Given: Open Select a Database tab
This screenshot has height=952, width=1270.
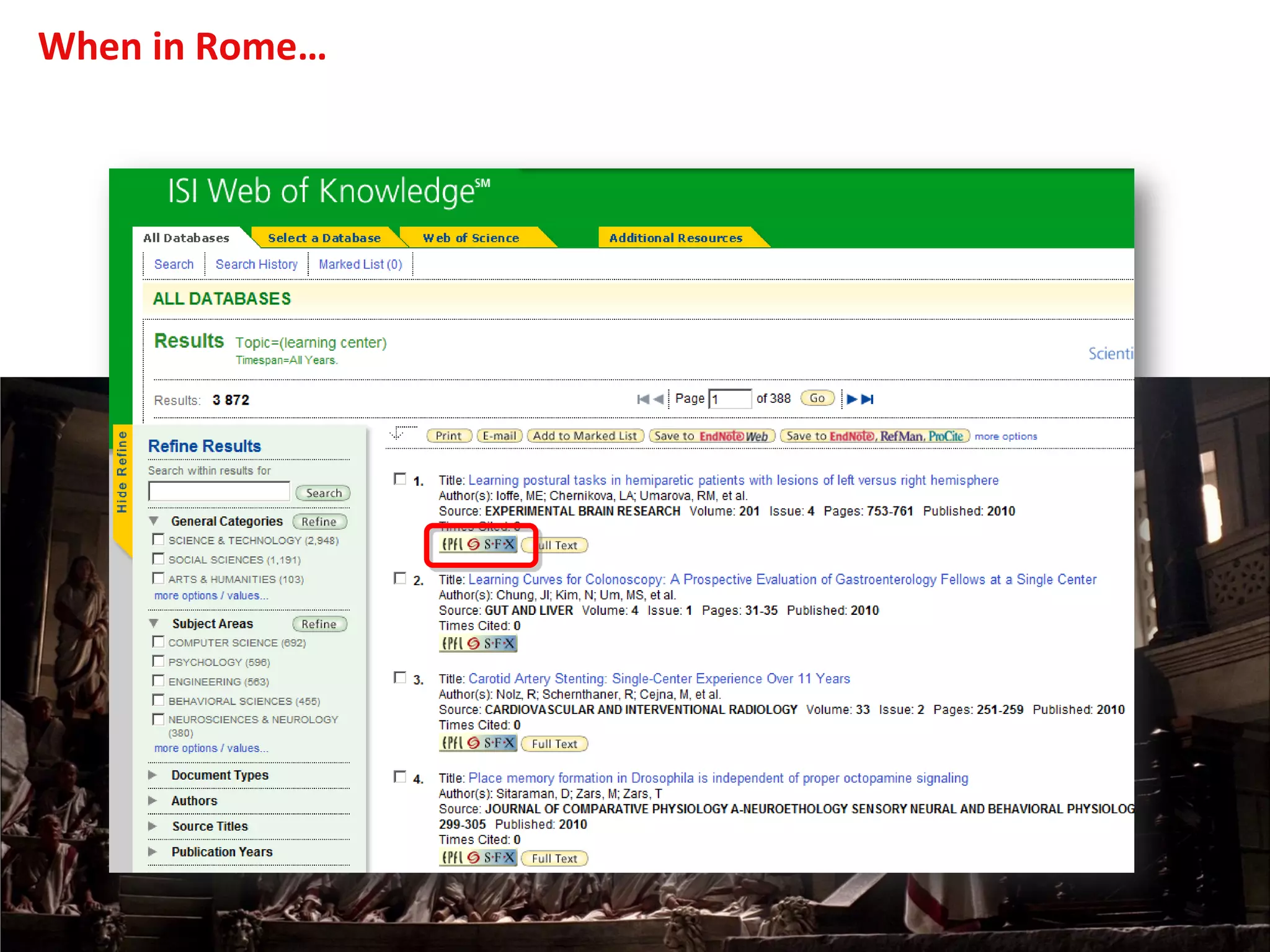Looking at the screenshot, I should point(324,238).
